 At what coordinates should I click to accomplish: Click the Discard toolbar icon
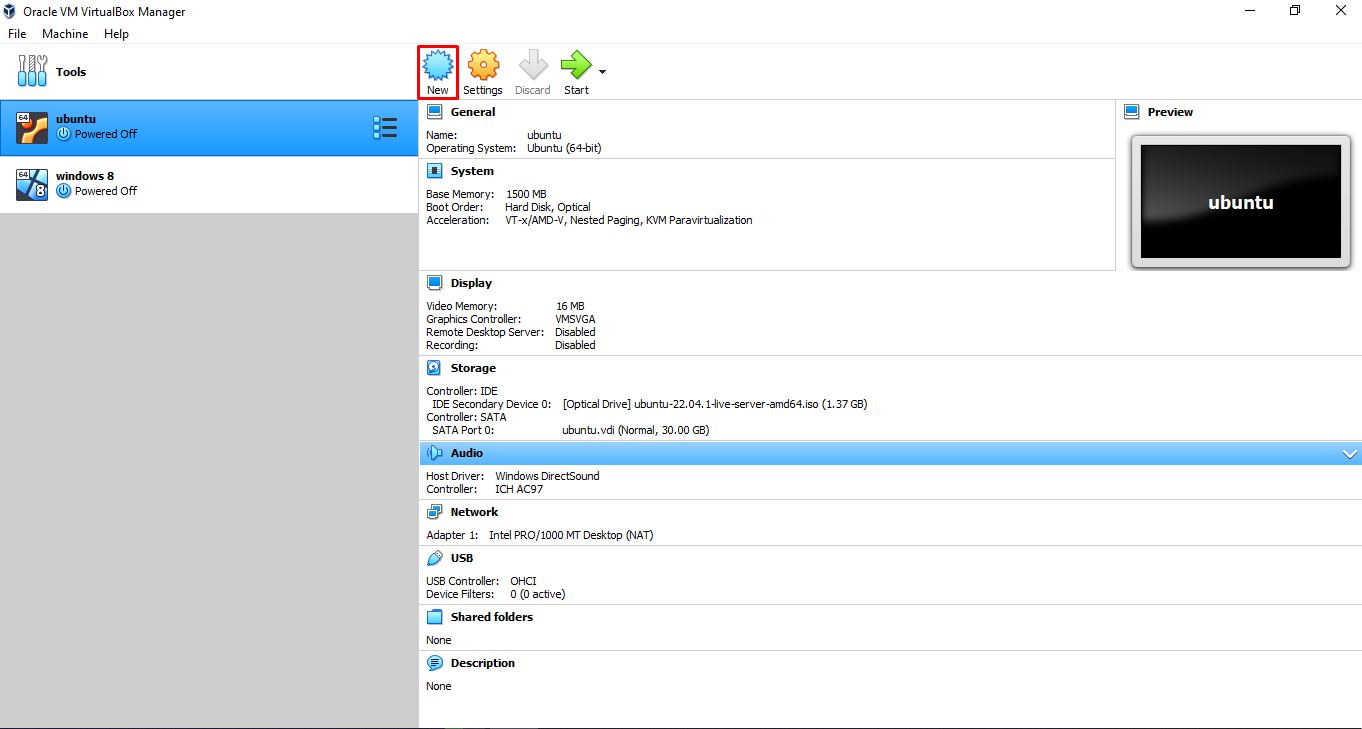pos(532,66)
